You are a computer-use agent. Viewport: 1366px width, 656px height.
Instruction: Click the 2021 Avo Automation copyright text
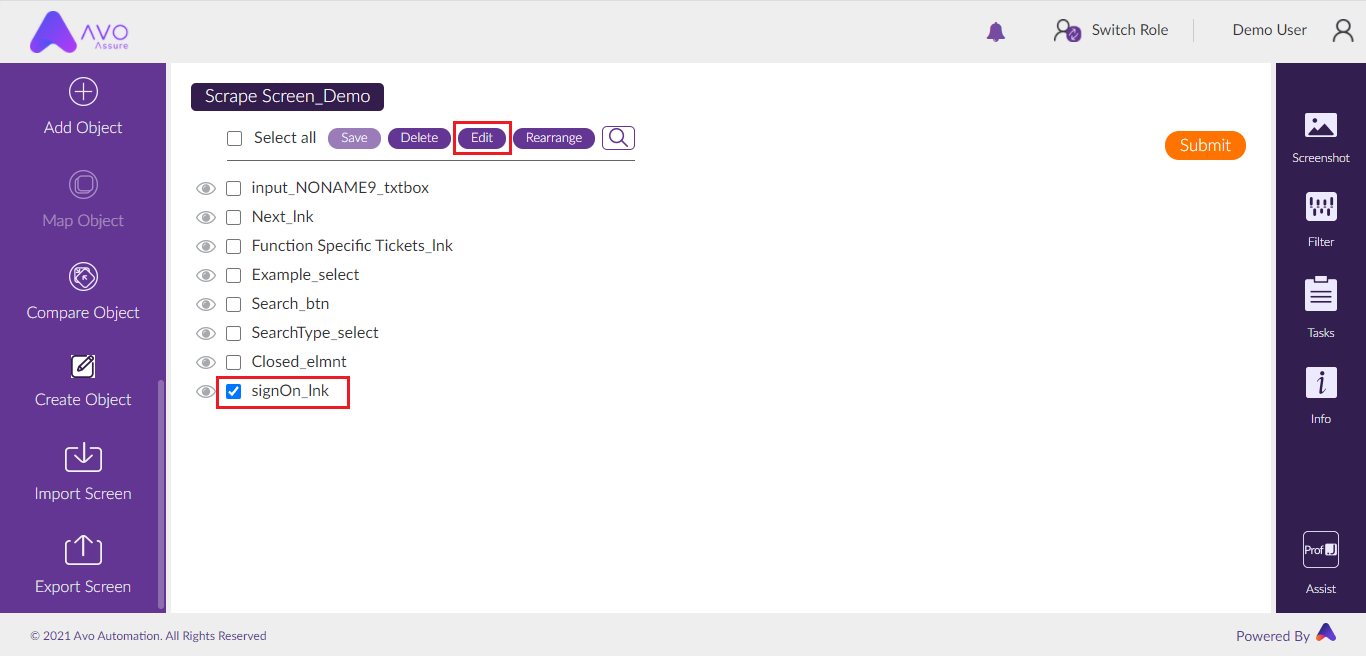148,635
